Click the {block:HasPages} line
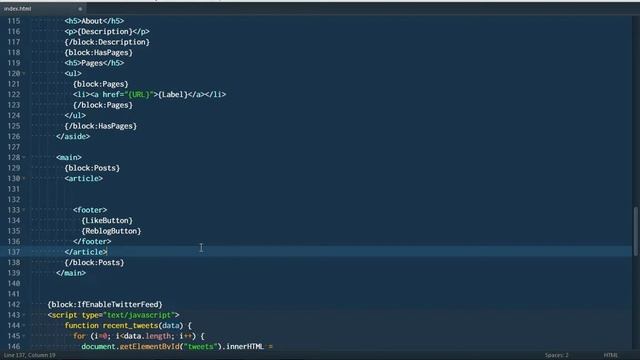 (98, 53)
